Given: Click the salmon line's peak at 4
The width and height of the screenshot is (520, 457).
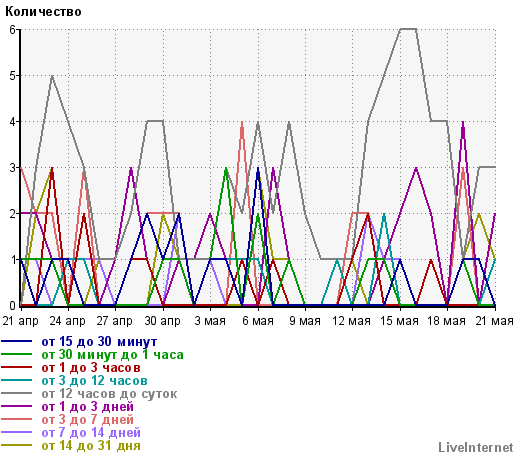Looking at the screenshot, I should click(242, 123).
